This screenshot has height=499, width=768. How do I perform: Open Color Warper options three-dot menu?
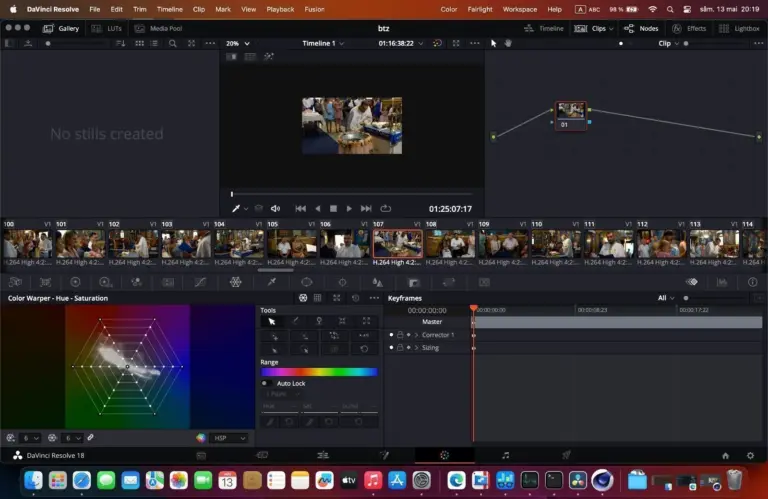[374, 298]
